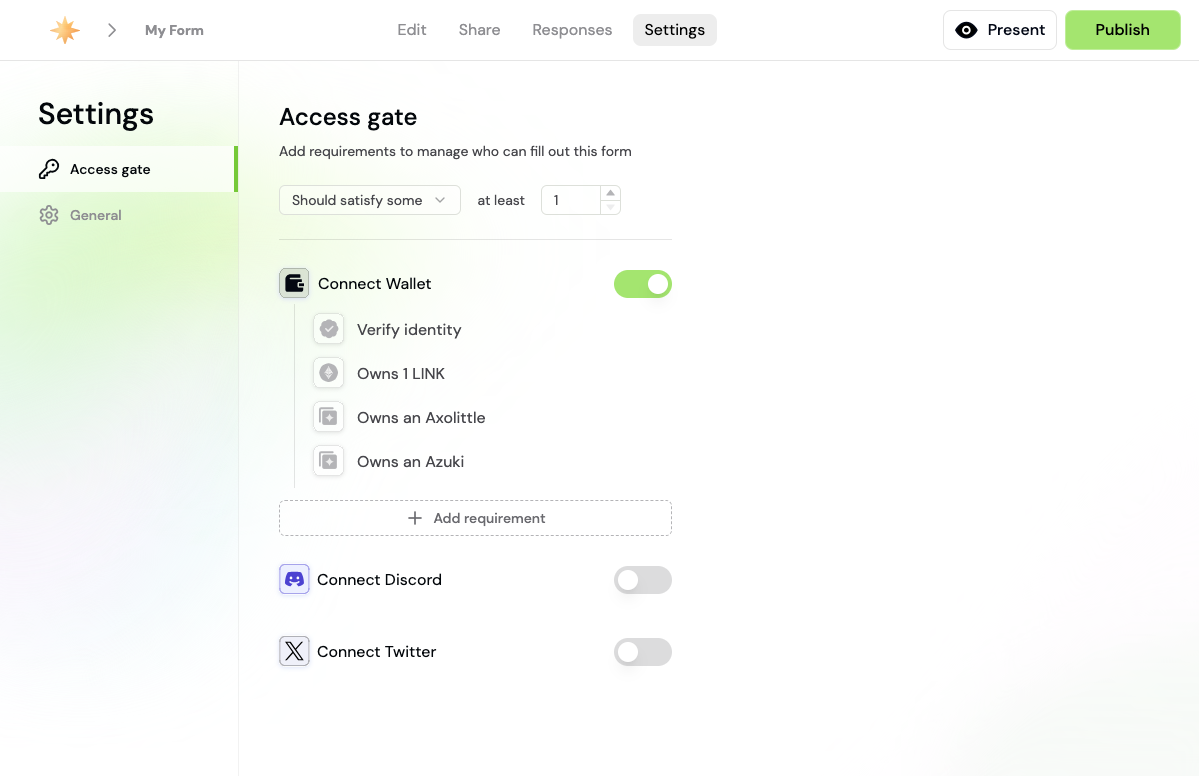Increase the at least count stepper

[x=610, y=193]
